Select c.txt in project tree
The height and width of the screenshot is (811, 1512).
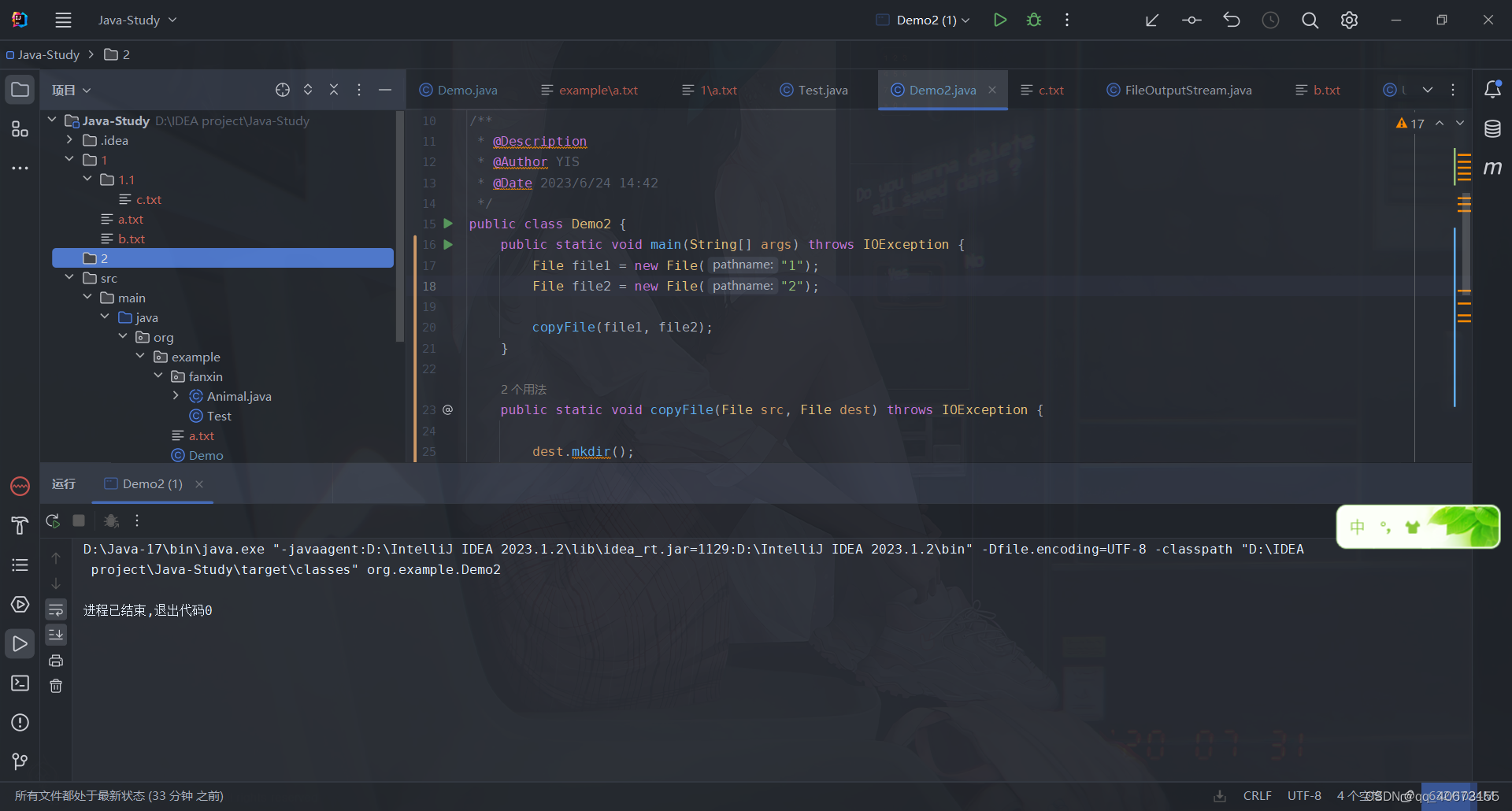click(x=141, y=199)
